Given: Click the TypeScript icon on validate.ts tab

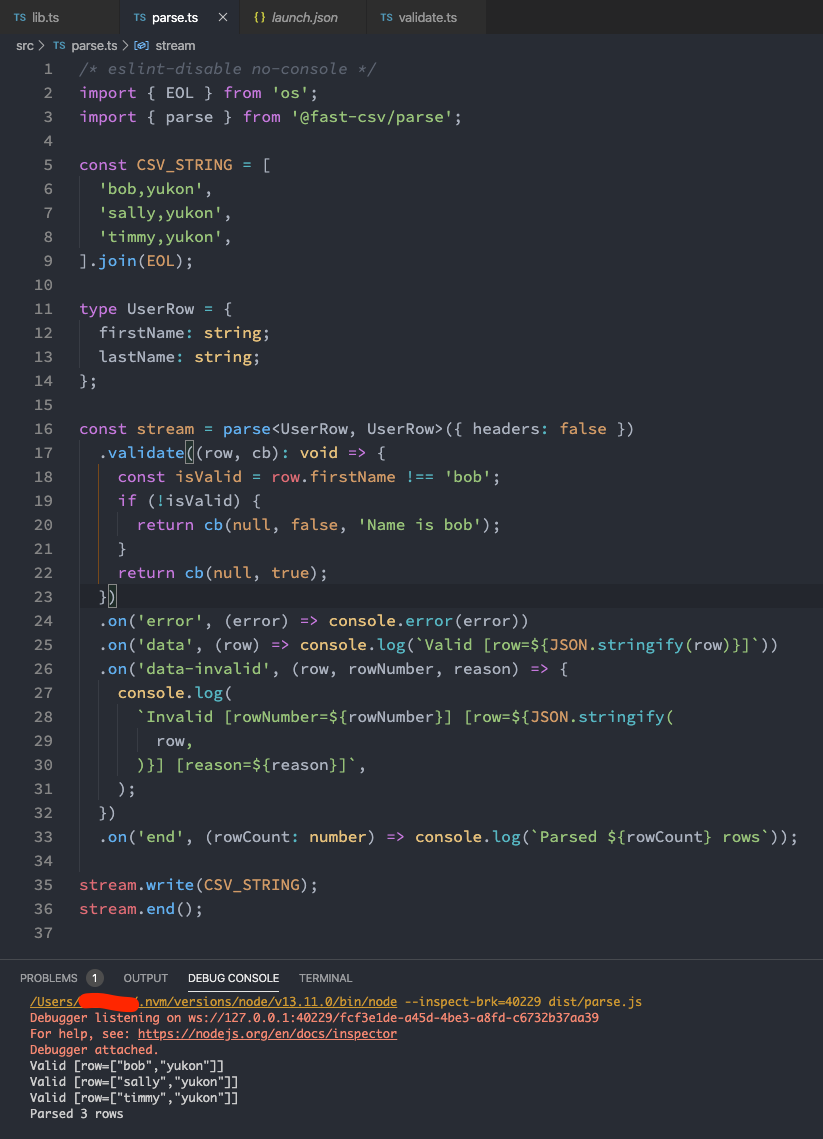Looking at the screenshot, I should click(x=388, y=16).
